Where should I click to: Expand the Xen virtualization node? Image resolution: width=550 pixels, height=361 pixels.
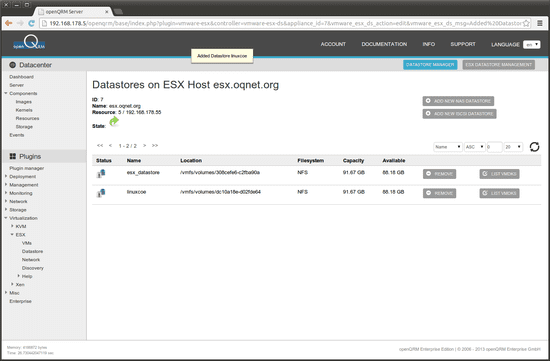point(12,285)
